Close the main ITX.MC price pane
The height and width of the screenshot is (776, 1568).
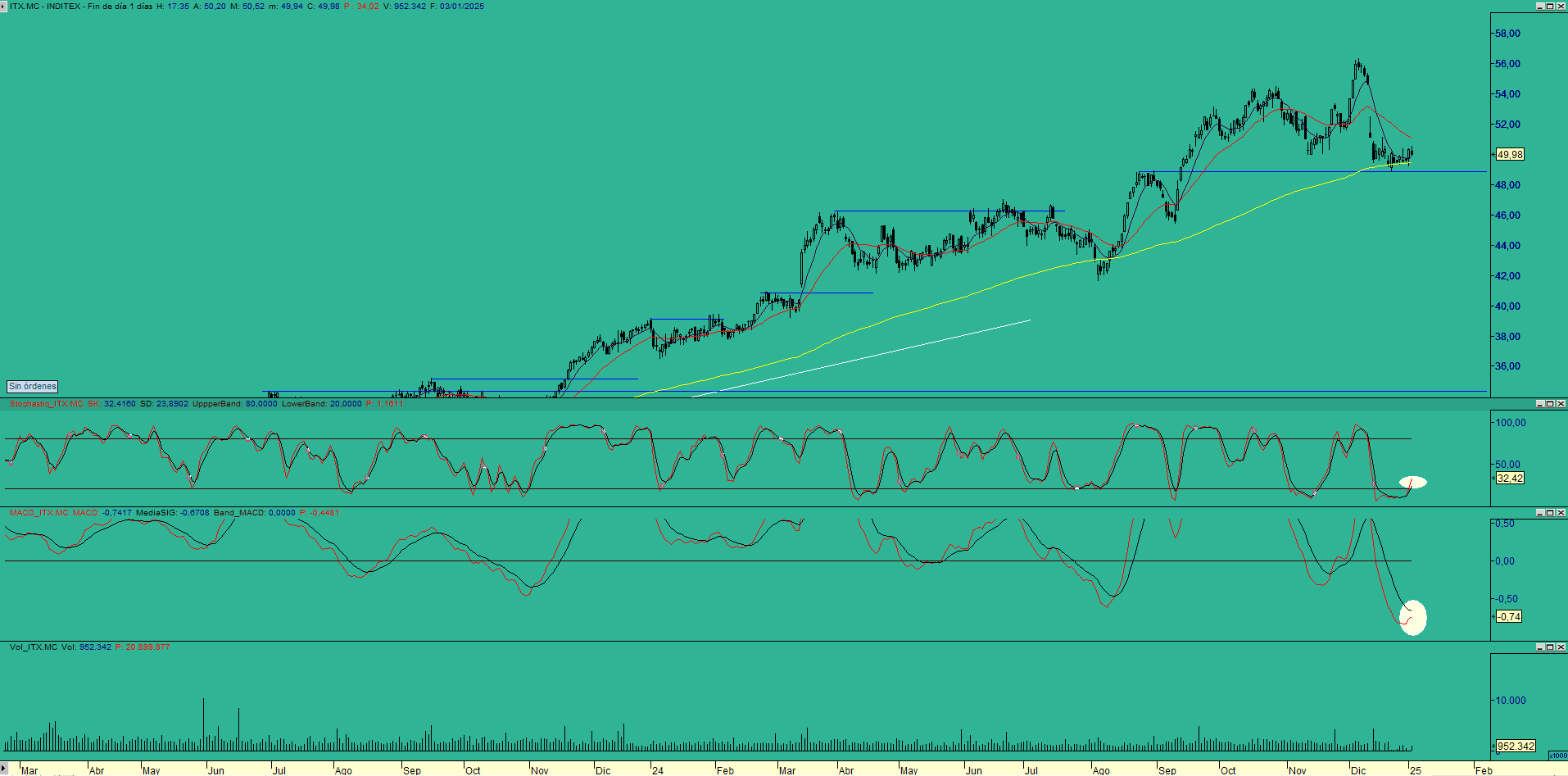(1561, 6)
